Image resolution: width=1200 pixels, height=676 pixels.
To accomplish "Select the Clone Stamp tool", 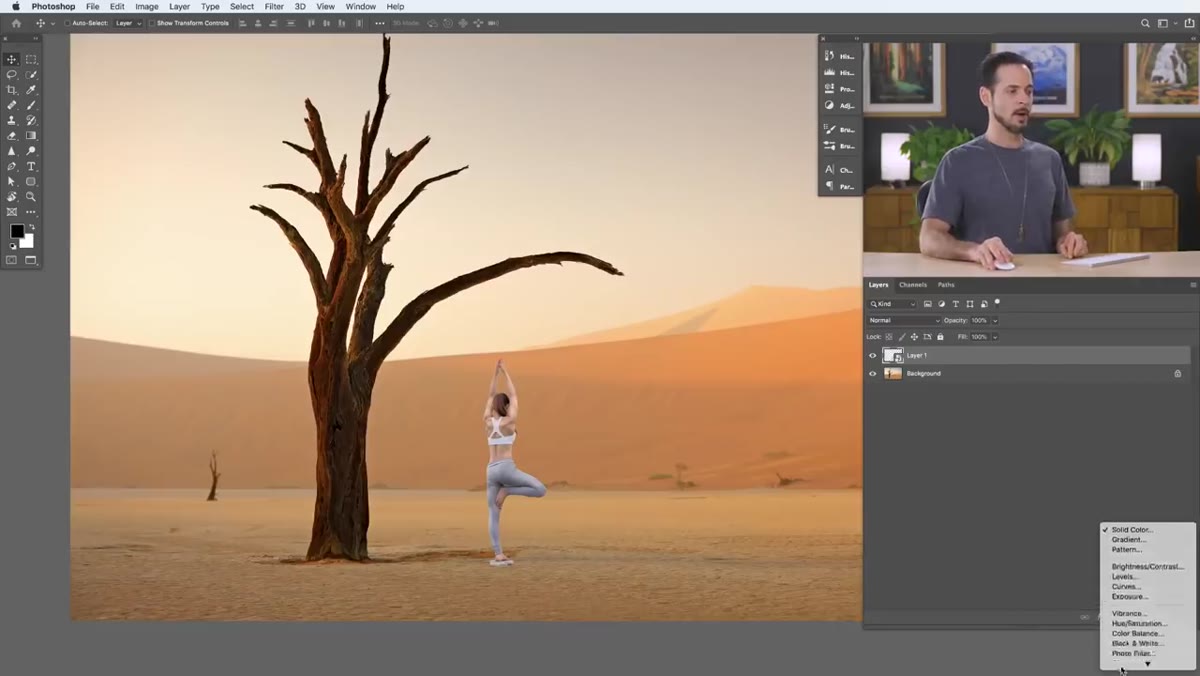I will (x=12, y=120).
